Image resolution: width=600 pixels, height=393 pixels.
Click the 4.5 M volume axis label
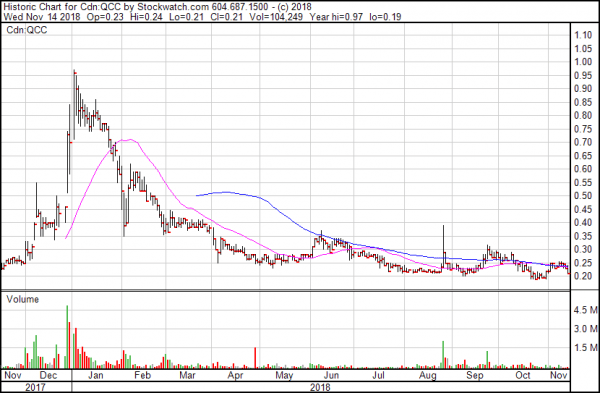pyautogui.click(x=585, y=310)
